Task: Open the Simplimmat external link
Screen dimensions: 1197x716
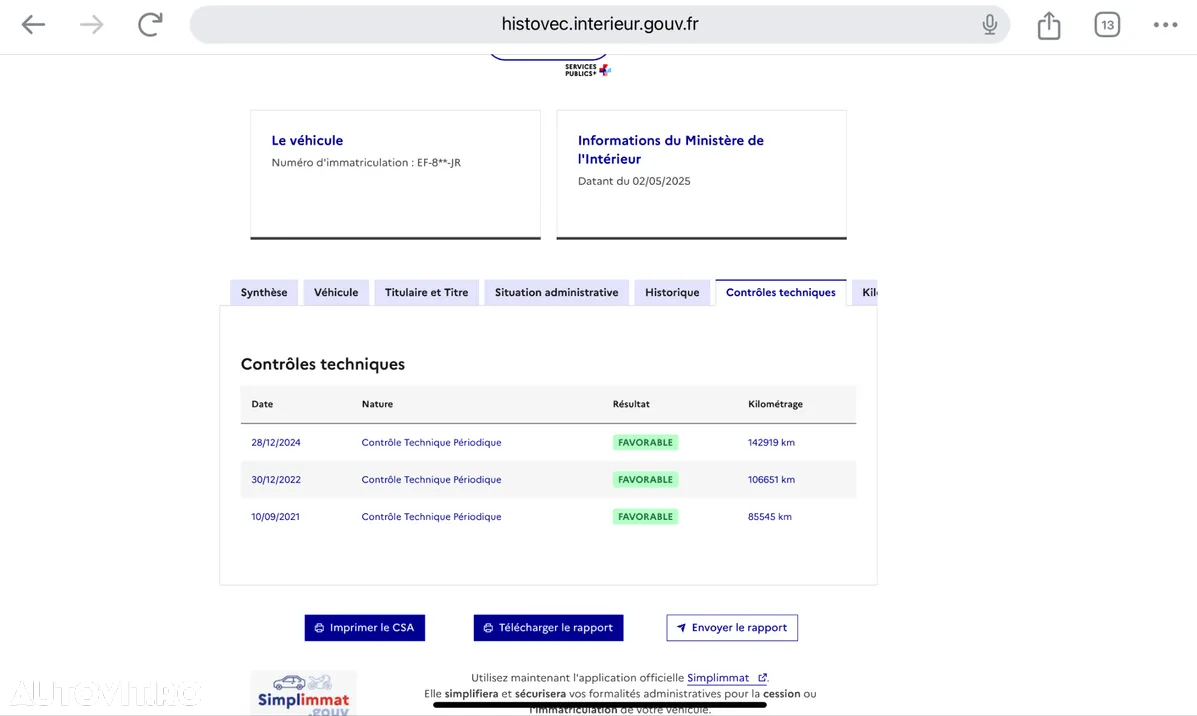Action: (x=726, y=678)
